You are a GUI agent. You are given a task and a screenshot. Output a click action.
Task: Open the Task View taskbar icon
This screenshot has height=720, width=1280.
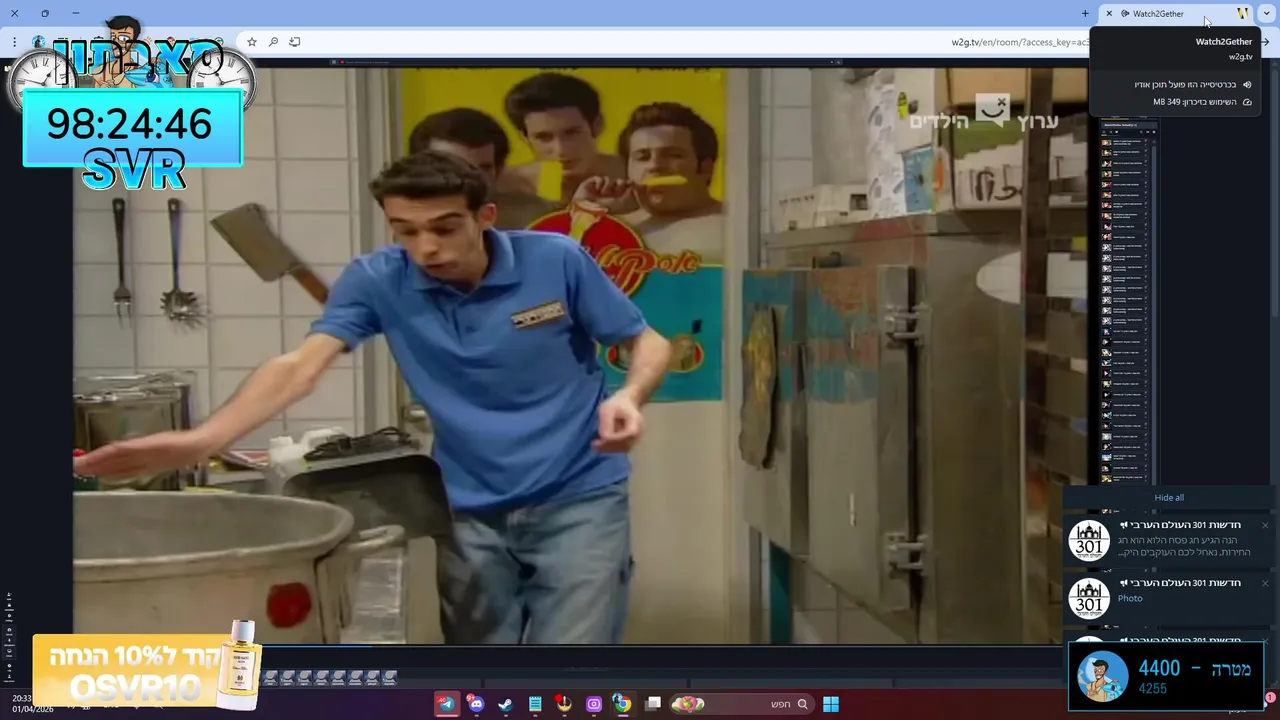[x=653, y=704]
